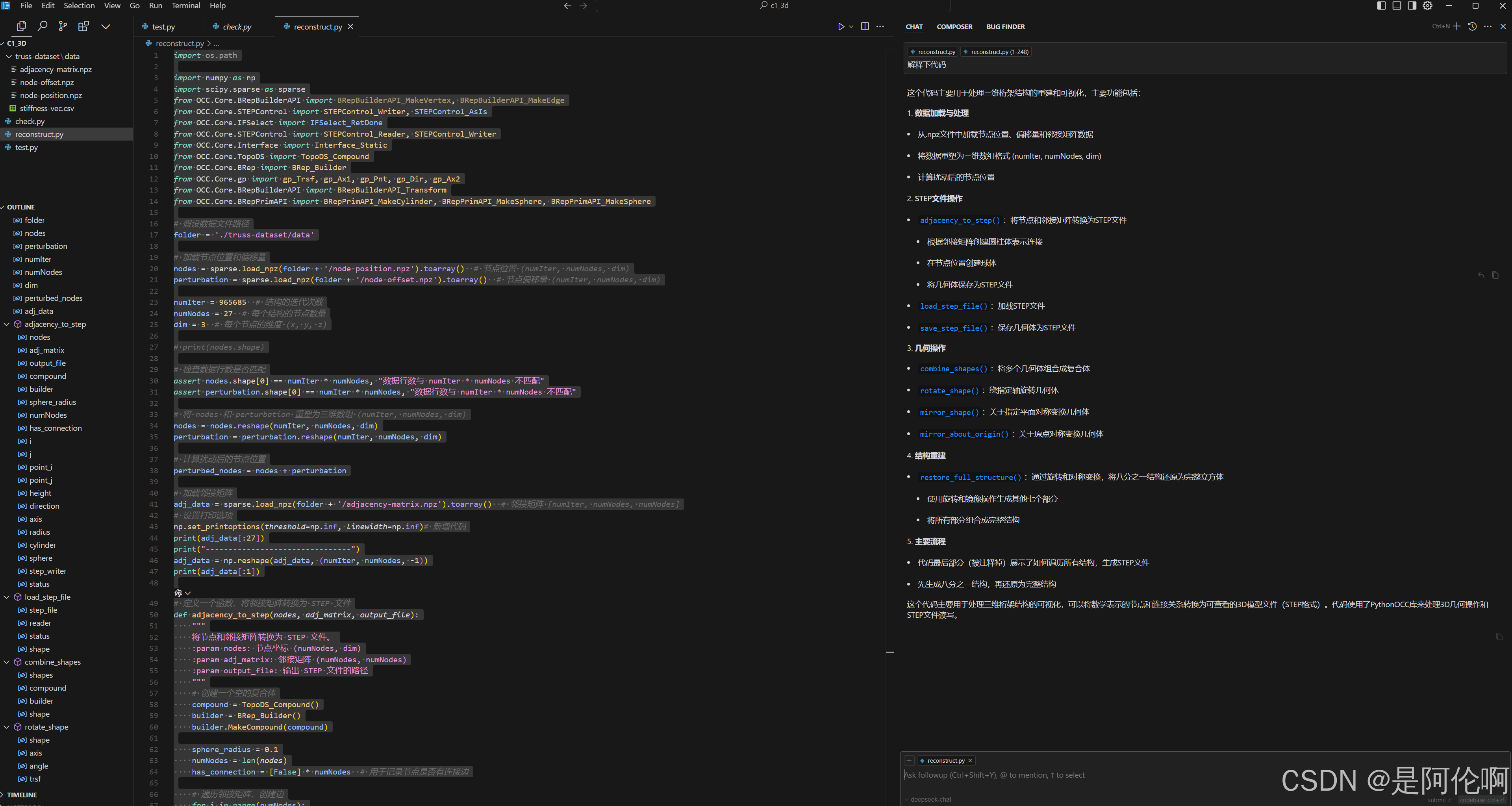1512x806 pixels.
Task: Toggle the bottom panel layout button
Action: point(1397,6)
